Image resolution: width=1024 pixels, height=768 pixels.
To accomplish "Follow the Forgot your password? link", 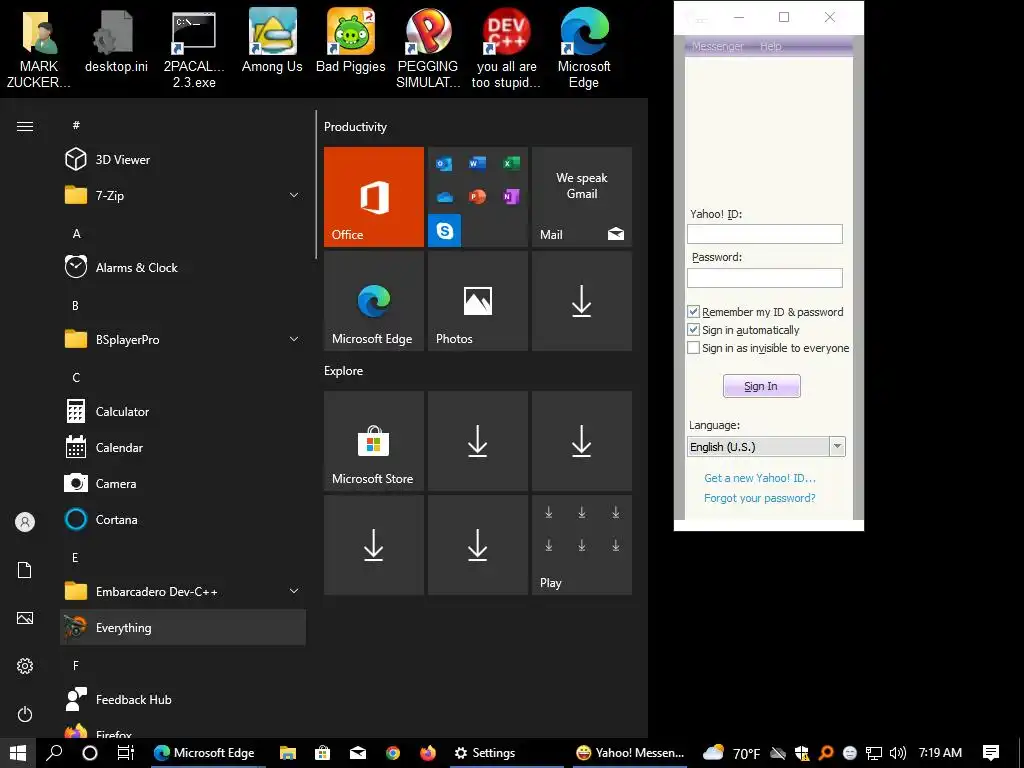I will pyautogui.click(x=760, y=498).
